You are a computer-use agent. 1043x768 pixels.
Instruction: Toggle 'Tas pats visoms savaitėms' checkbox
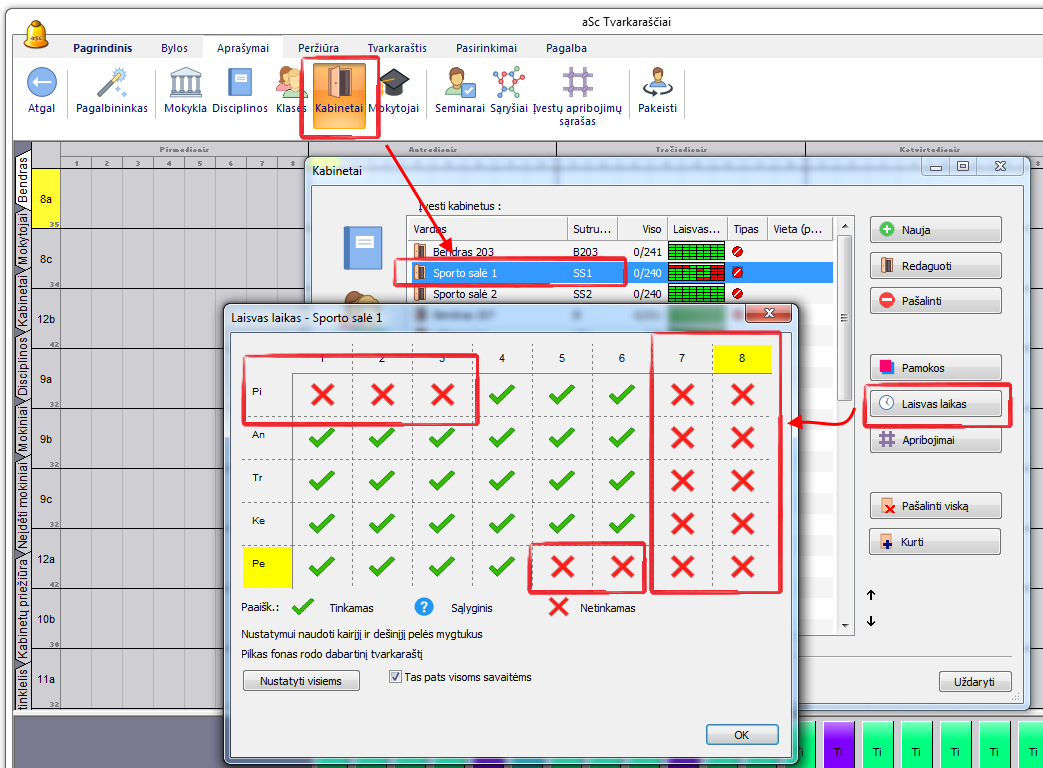click(x=395, y=677)
